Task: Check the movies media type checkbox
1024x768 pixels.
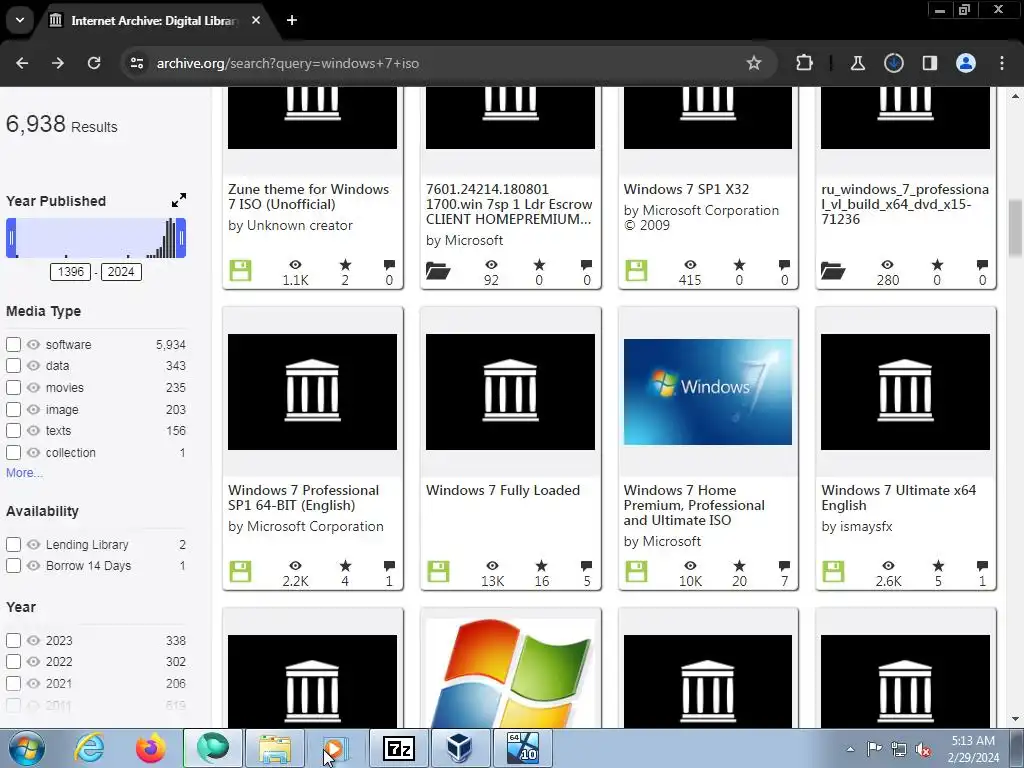Action: click(13, 387)
